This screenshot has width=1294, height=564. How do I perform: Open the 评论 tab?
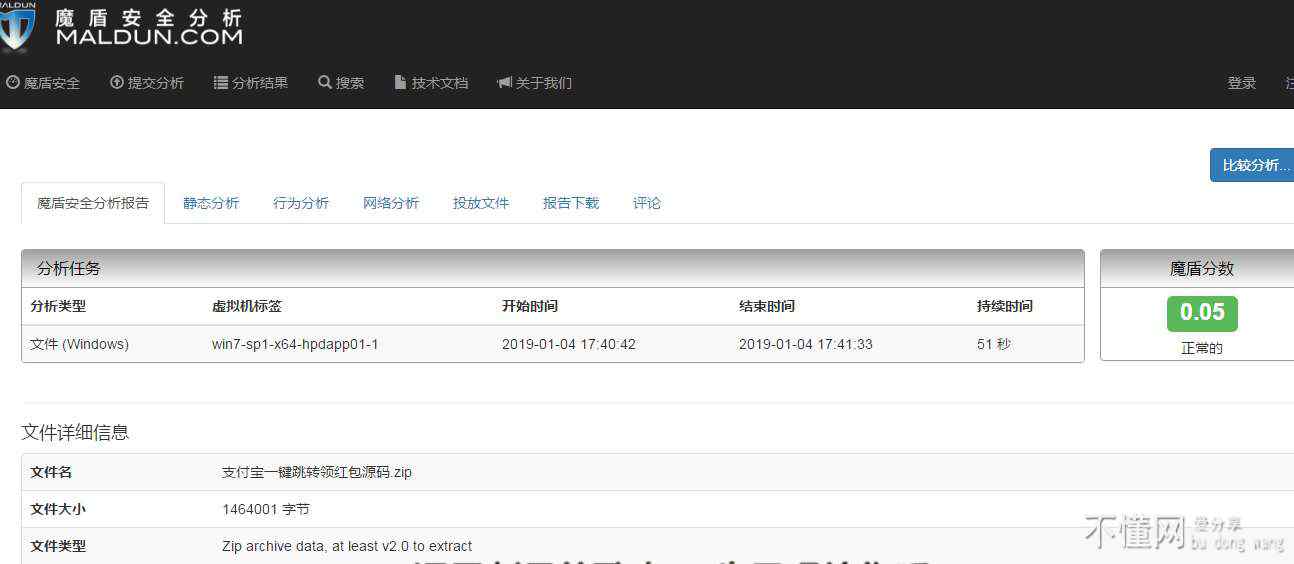coord(647,203)
